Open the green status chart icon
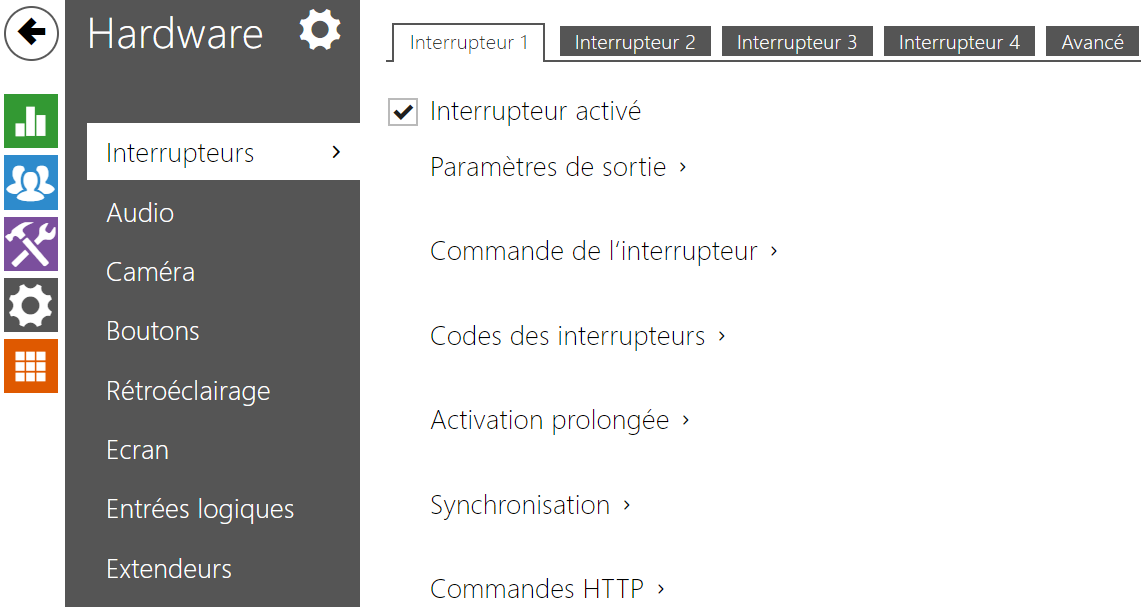The width and height of the screenshot is (1141, 607). (31, 121)
